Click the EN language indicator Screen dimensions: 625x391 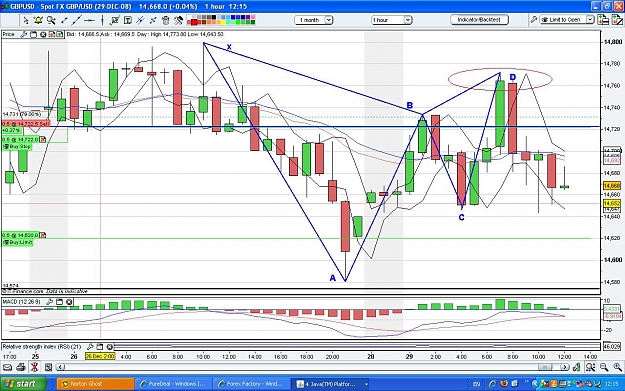476,384
